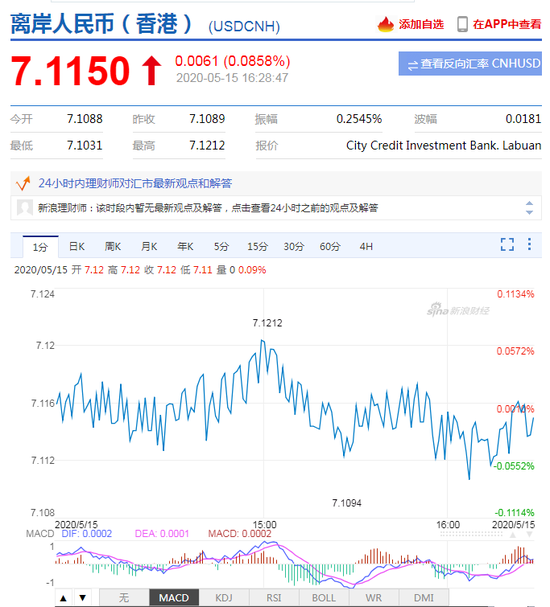The height and width of the screenshot is (607, 550).
Task: Click the dotted timeline range handle
Action: coord(471,534)
